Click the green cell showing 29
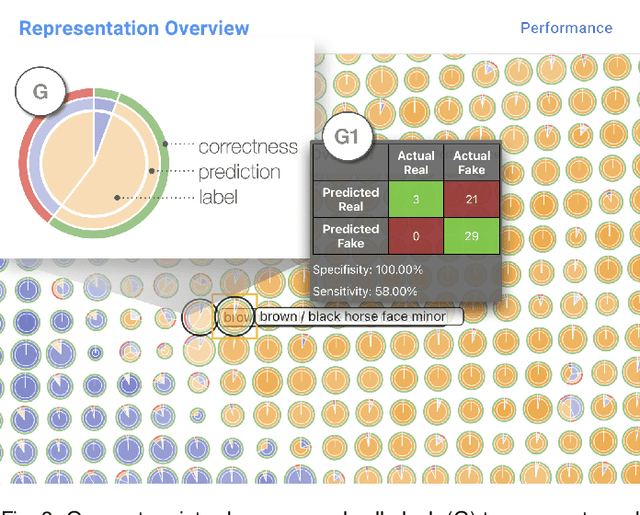 [x=472, y=238]
